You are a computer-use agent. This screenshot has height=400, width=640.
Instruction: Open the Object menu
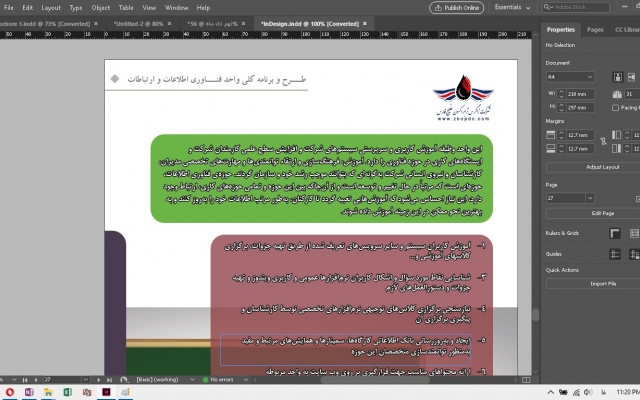point(101,7)
